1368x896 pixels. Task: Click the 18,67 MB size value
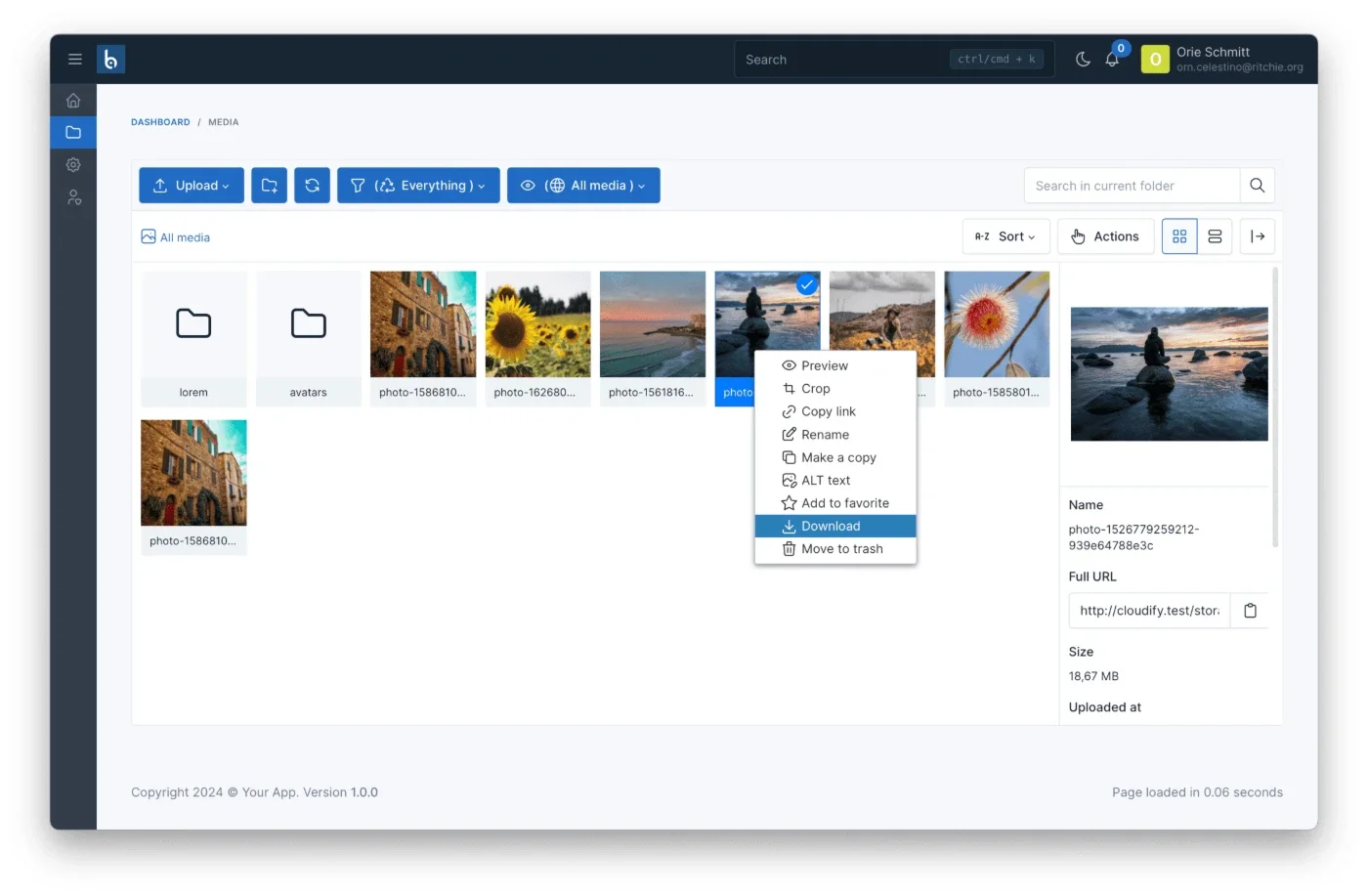pyautogui.click(x=1093, y=676)
